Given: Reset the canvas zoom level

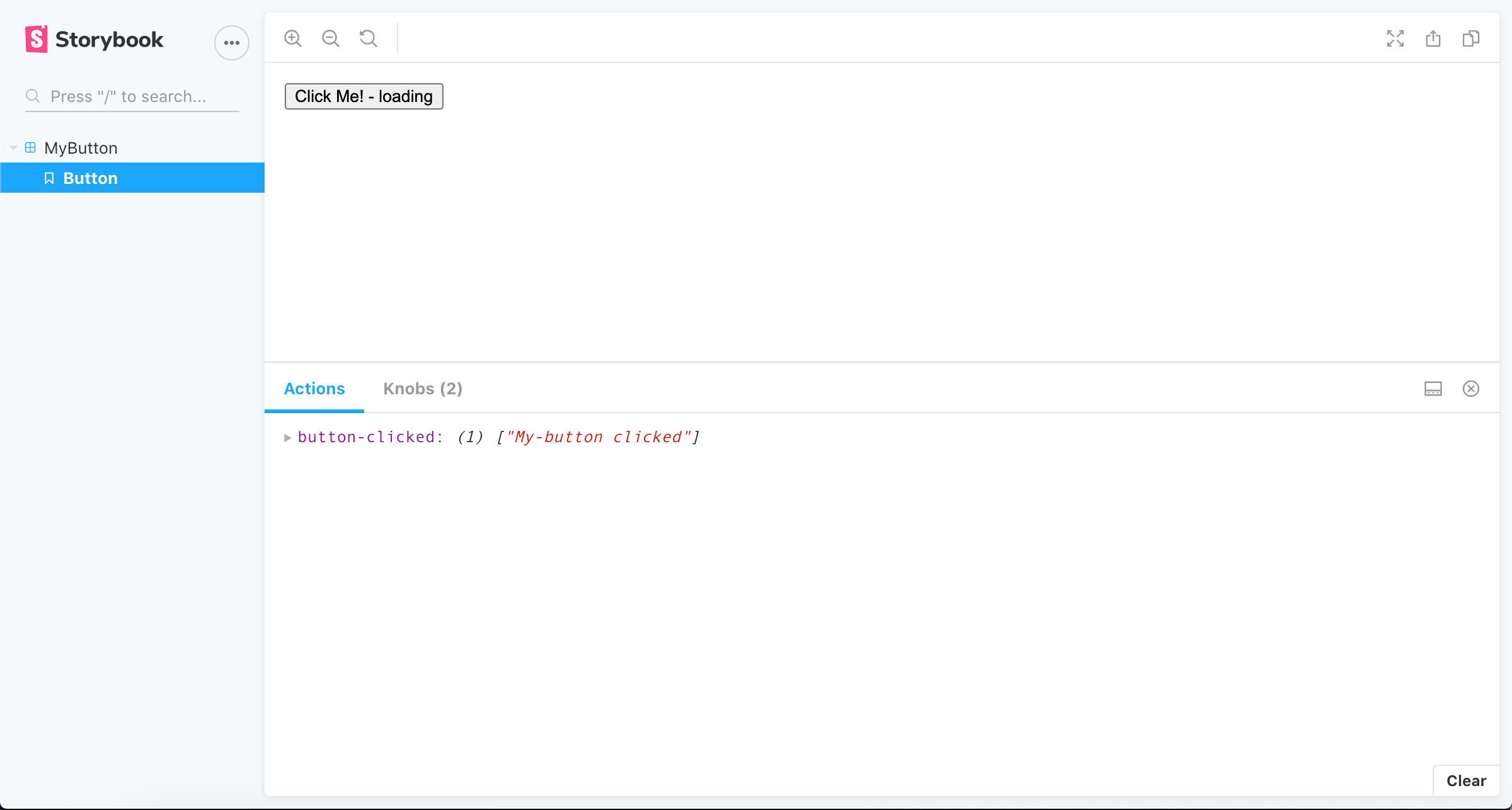Looking at the screenshot, I should pos(369,38).
